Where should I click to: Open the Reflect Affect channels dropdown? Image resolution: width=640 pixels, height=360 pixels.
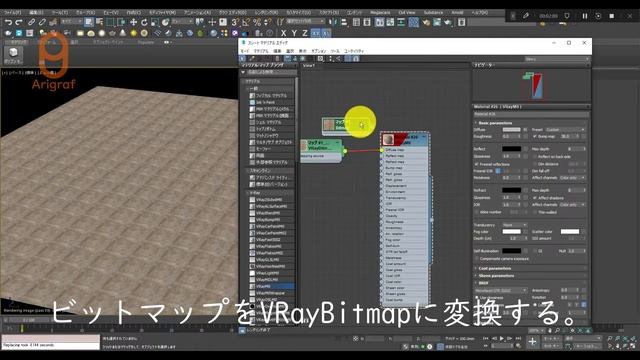pyautogui.click(x=572, y=178)
